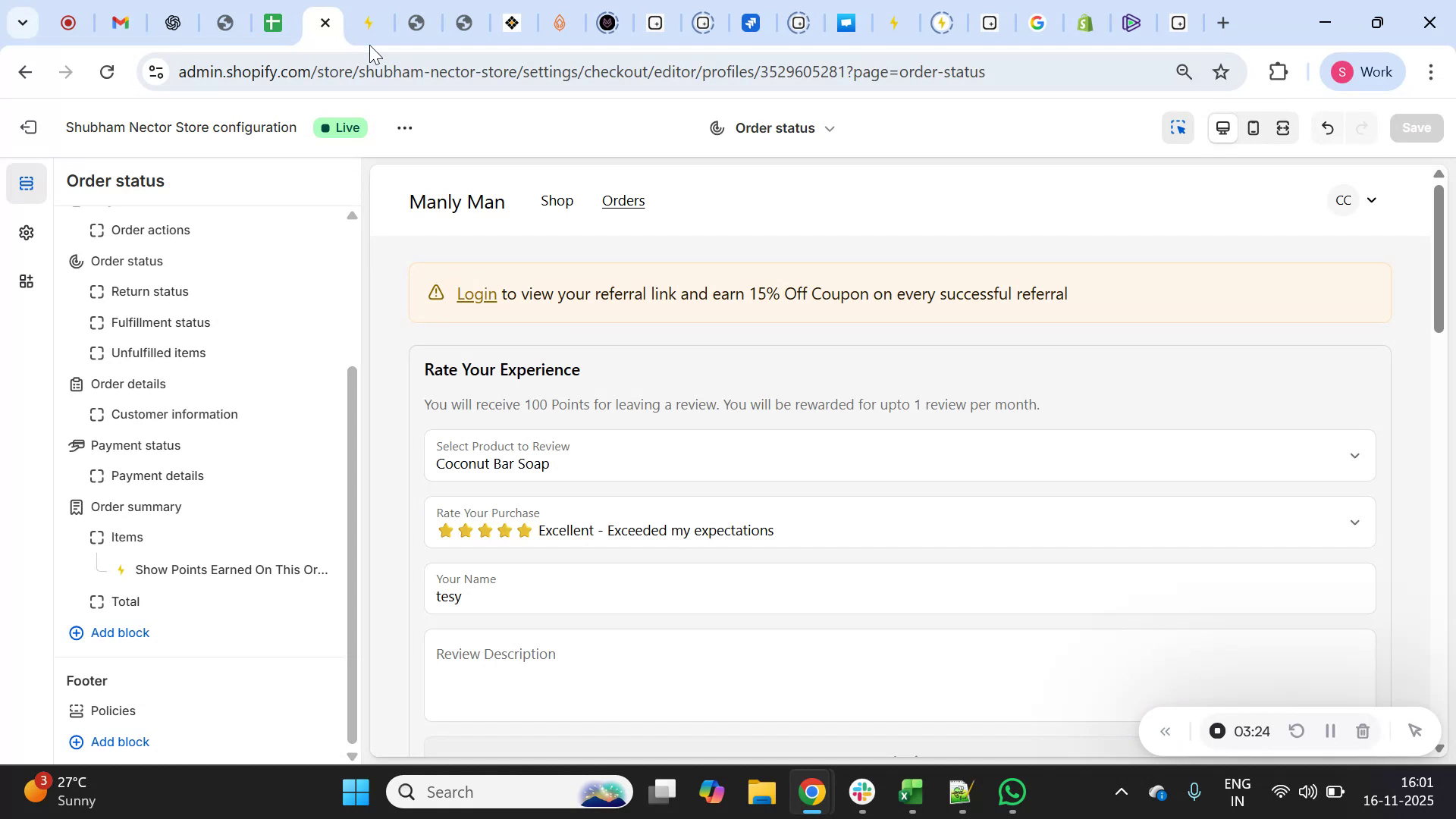
Task: Select the Sections panel icon in the sidebar
Action: click(x=27, y=183)
